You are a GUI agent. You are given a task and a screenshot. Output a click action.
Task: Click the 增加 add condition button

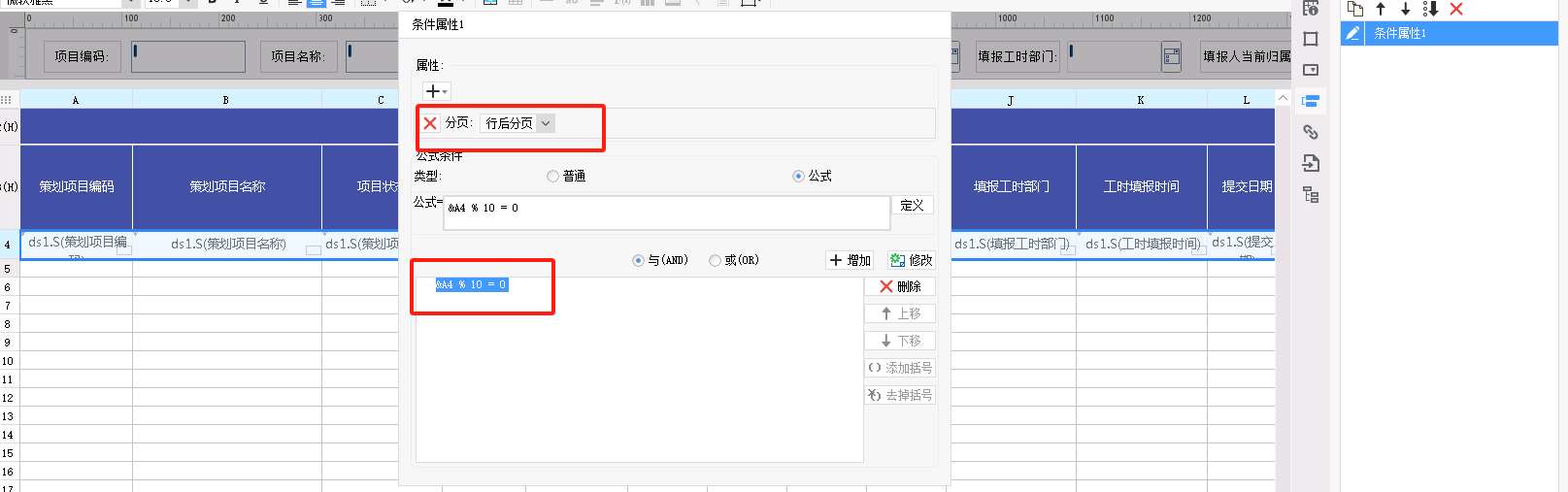(851, 260)
